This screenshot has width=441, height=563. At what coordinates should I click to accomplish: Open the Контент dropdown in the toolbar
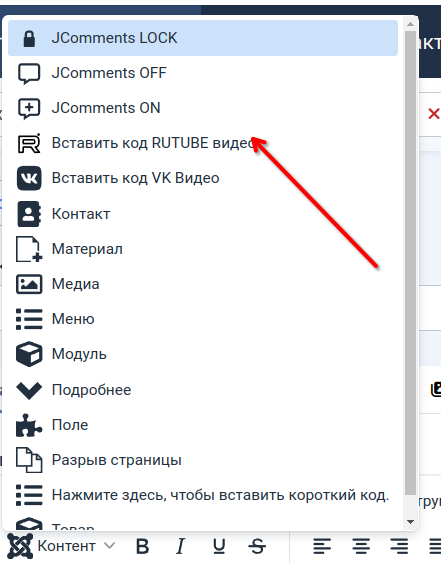pyautogui.click(x=61, y=546)
